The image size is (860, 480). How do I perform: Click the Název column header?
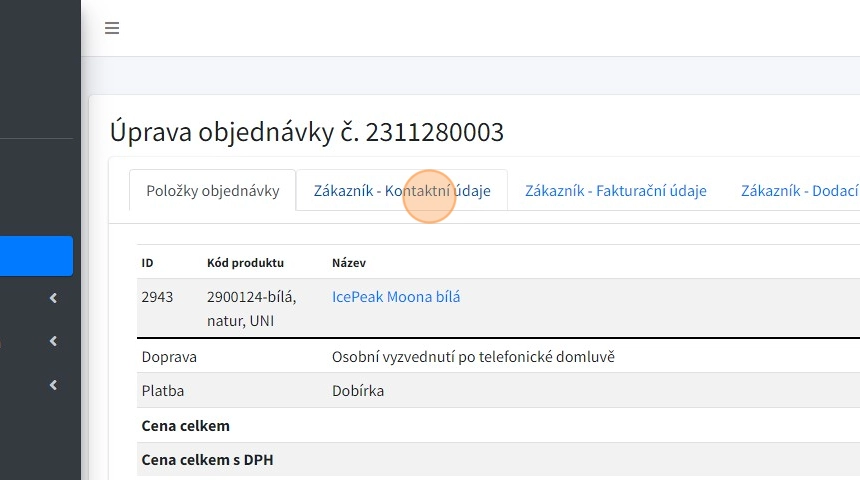[x=349, y=263]
